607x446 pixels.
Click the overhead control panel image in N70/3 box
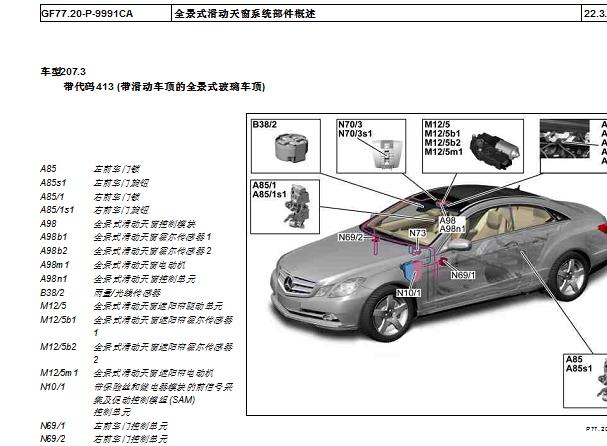tap(386, 154)
